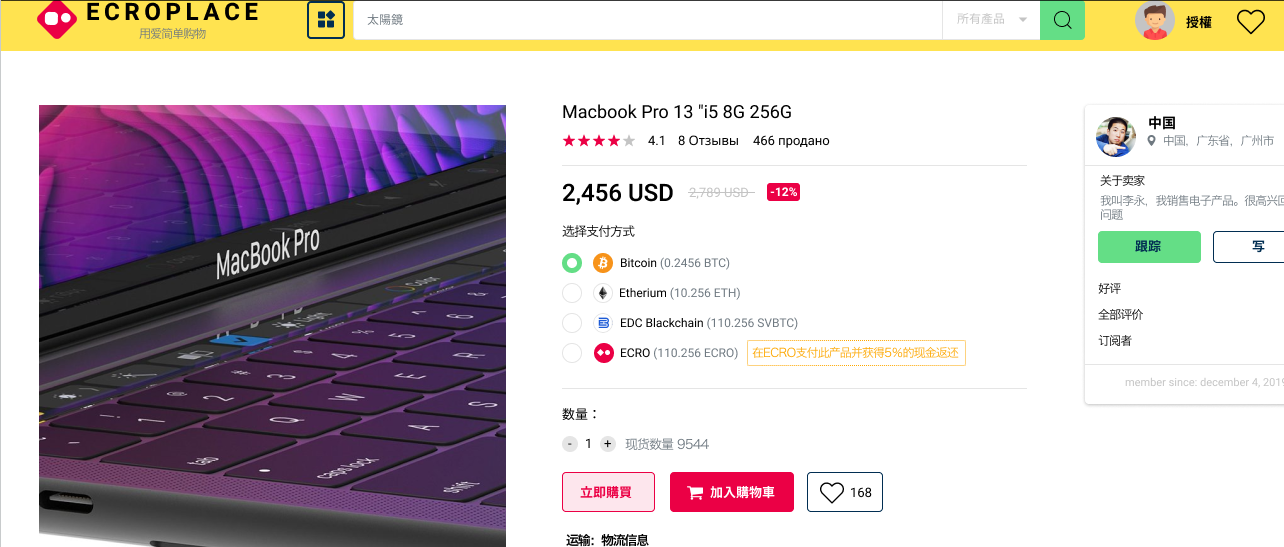Image resolution: width=1284 pixels, height=547 pixels.
Task: Open the catalog grid menu icon
Action: point(326,20)
